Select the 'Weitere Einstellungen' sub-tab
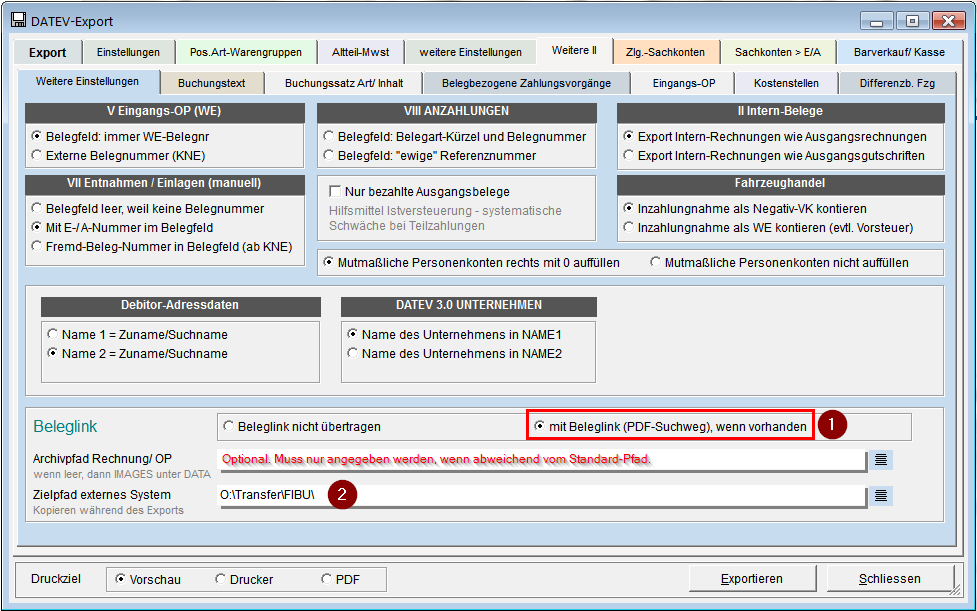Viewport: 977px width, 611px height. tap(87, 82)
